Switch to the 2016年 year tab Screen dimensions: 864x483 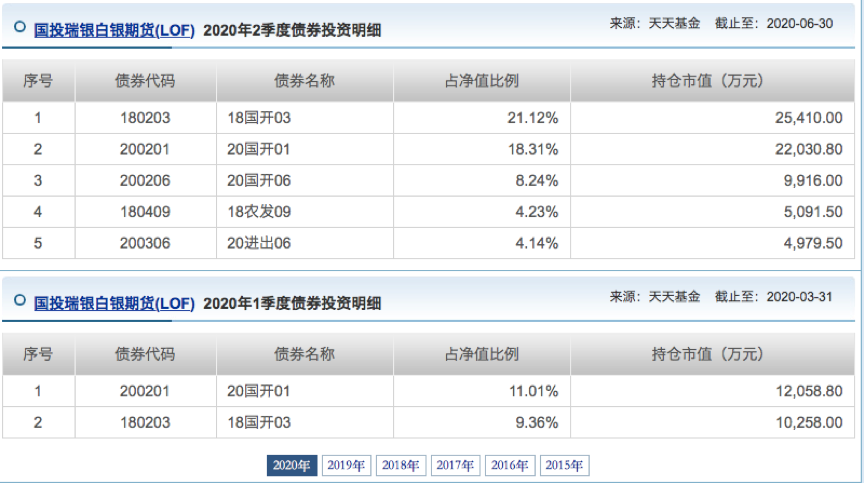pos(510,465)
